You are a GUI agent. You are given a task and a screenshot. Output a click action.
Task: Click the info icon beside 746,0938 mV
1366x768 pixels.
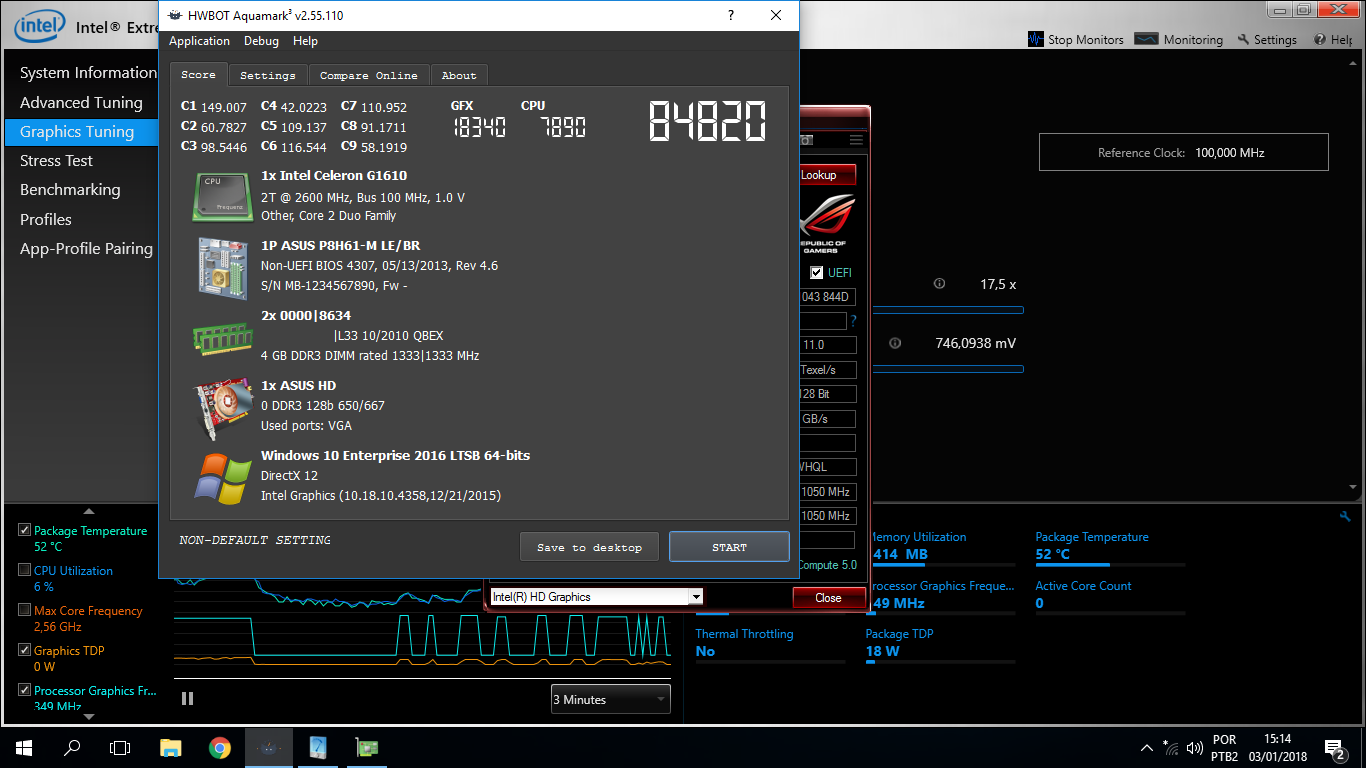pos(895,343)
